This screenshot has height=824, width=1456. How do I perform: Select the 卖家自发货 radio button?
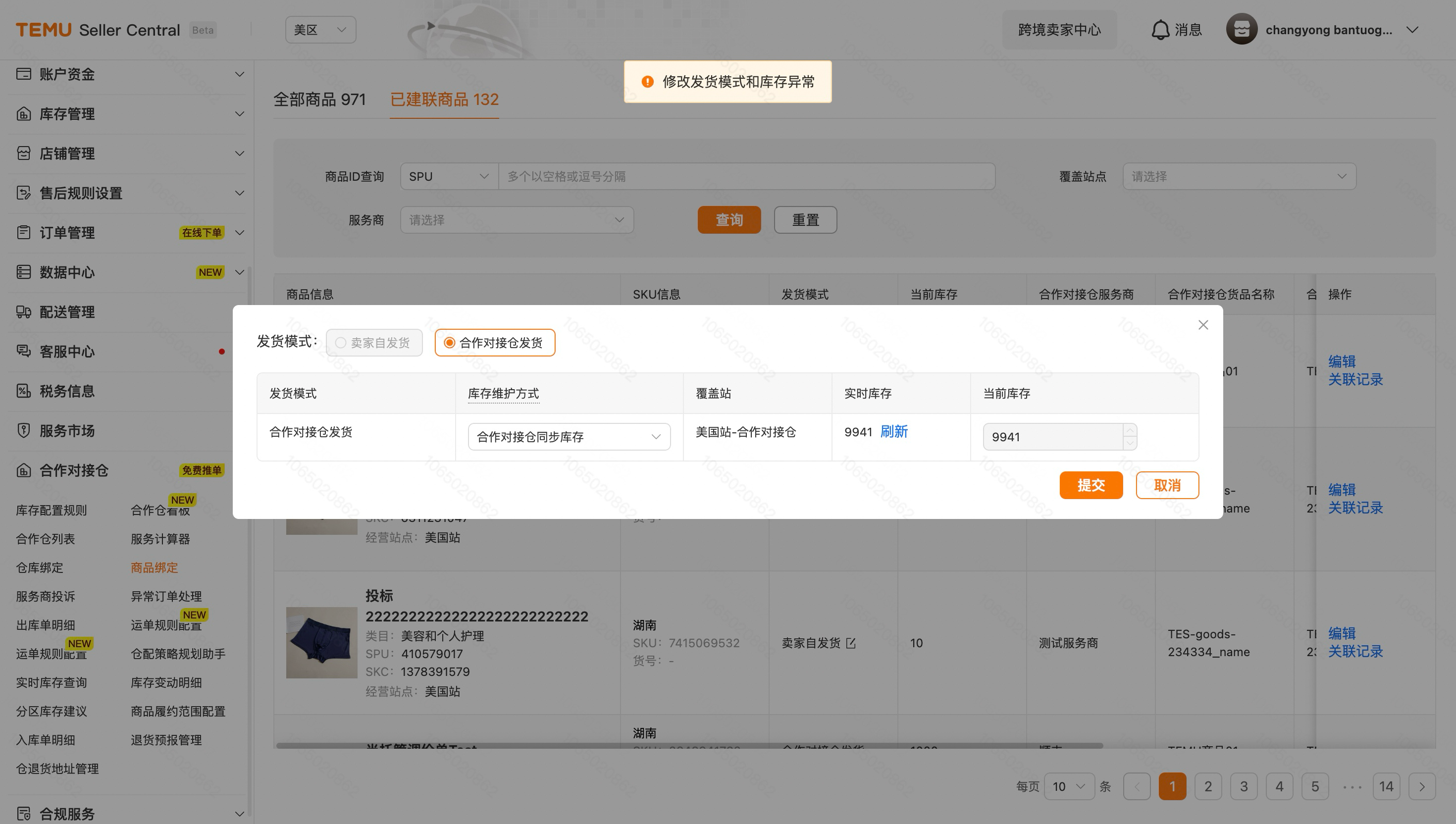(340, 342)
